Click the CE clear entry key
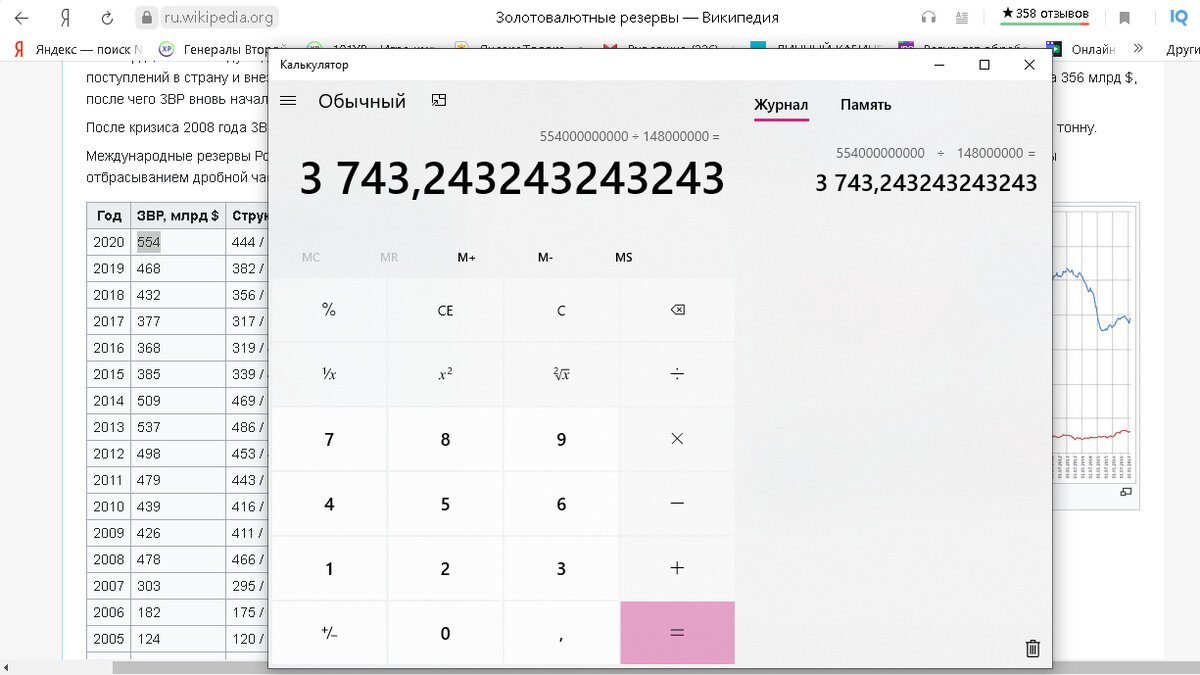 pyautogui.click(x=445, y=310)
